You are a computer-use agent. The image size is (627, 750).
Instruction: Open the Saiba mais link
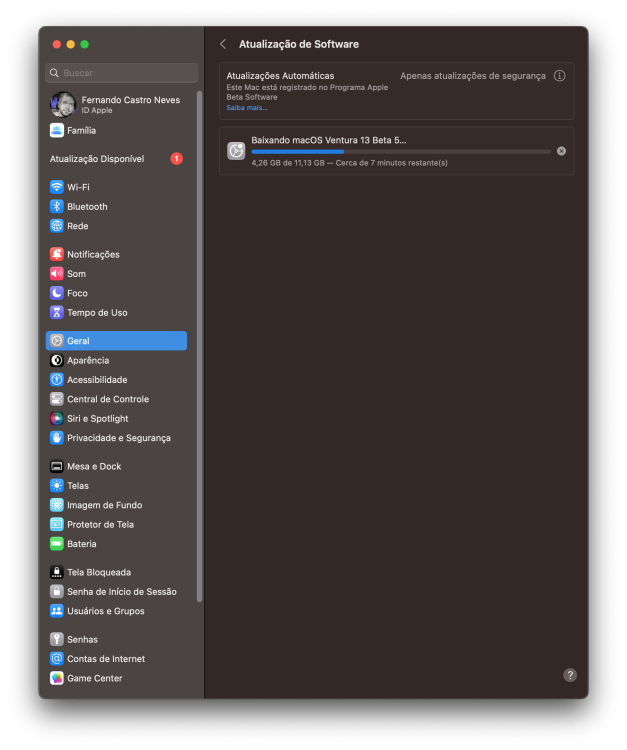(247, 108)
